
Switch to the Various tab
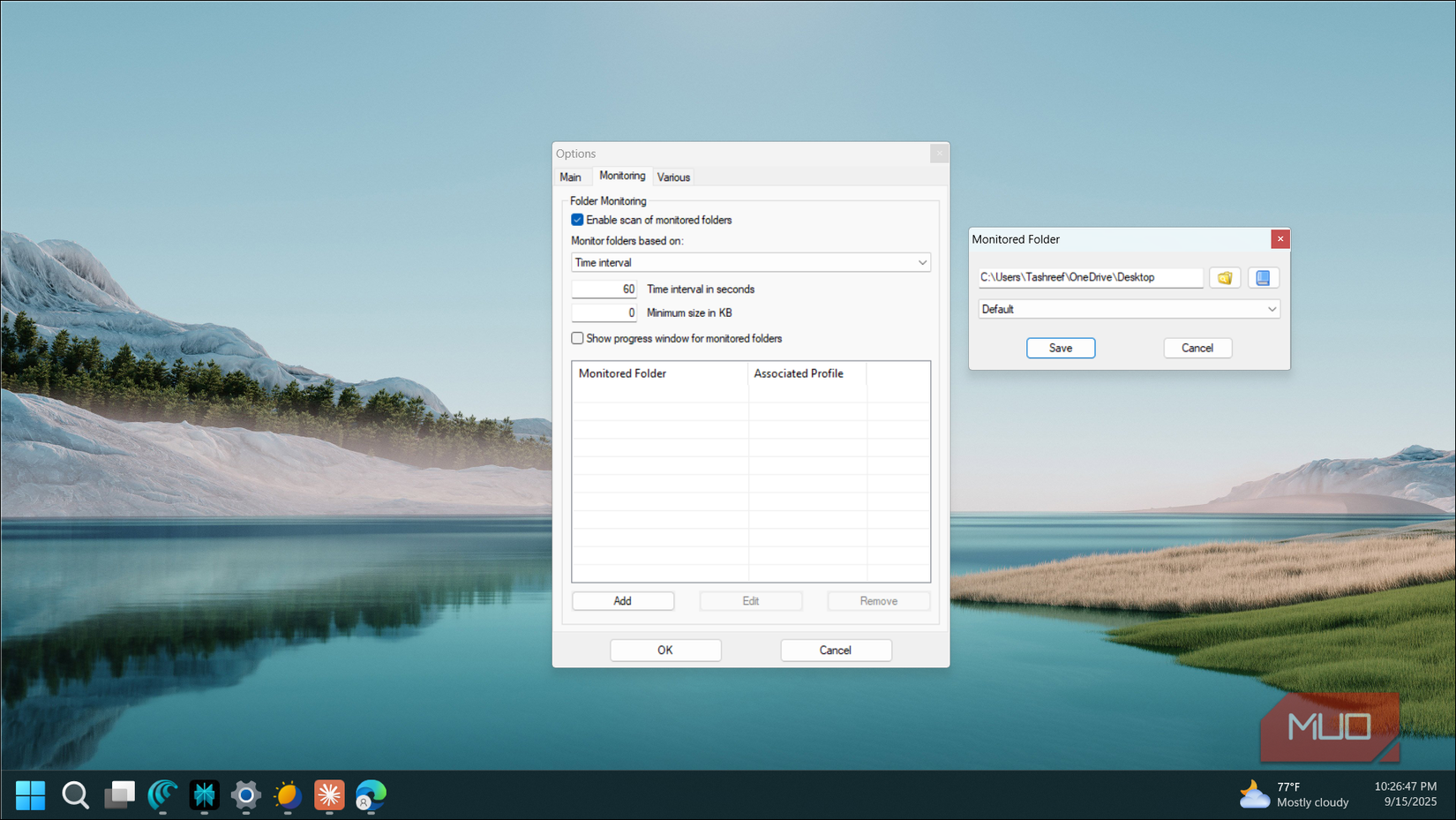(673, 177)
